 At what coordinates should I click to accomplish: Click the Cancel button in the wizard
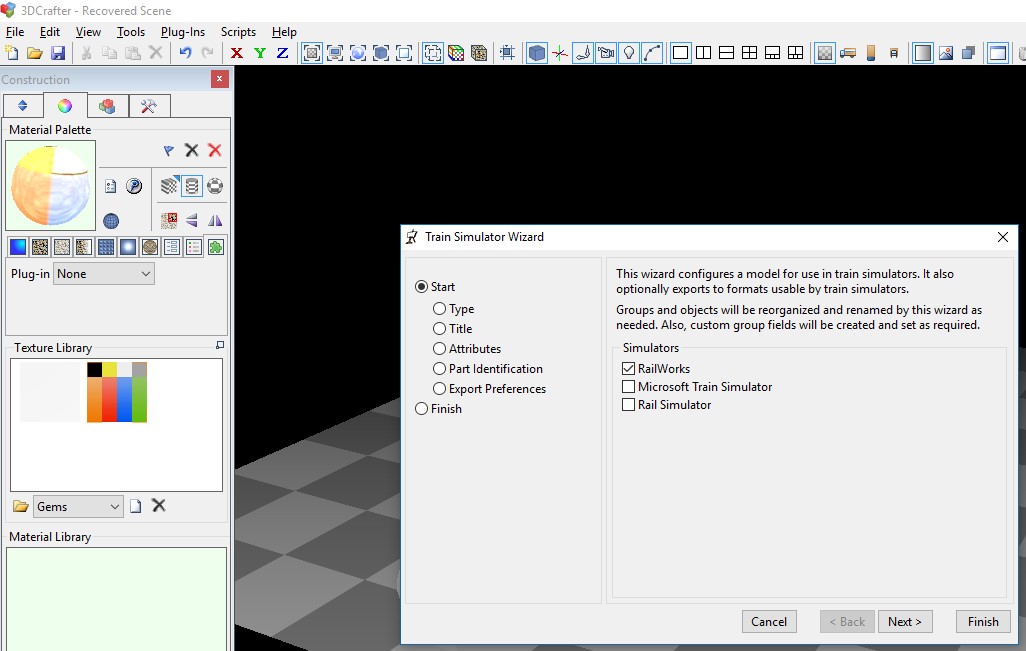[x=769, y=622]
